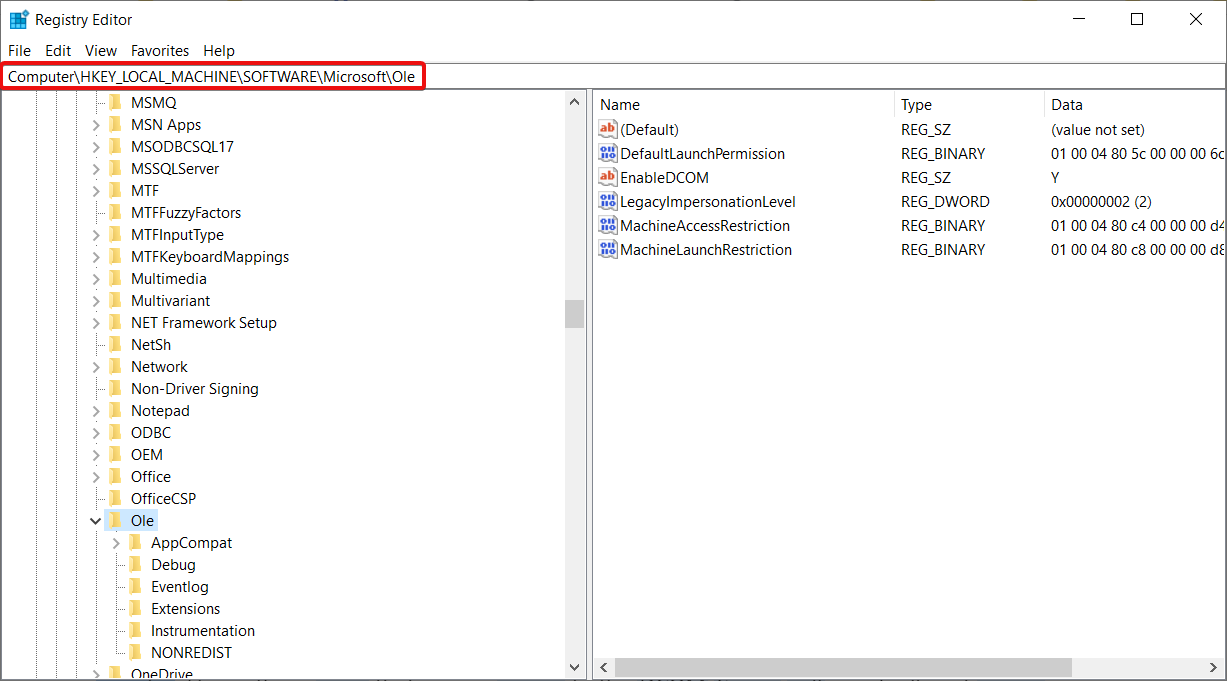Select the LegacyImpersonationLevel value name
The width and height of the screenshot is (1227, 681).
pos(708,201)
